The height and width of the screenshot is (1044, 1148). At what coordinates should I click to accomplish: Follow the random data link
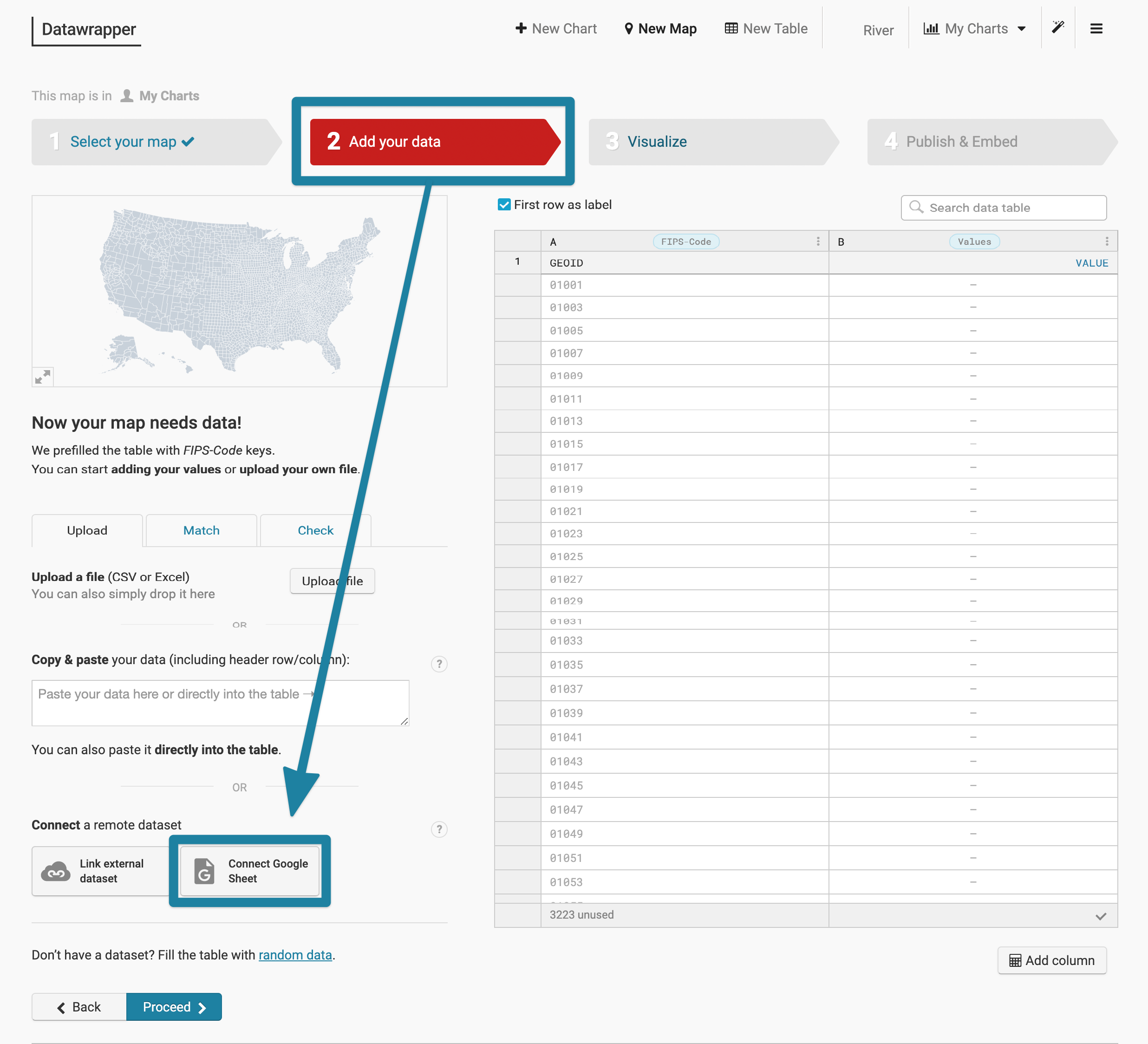(x=295, y=954)
